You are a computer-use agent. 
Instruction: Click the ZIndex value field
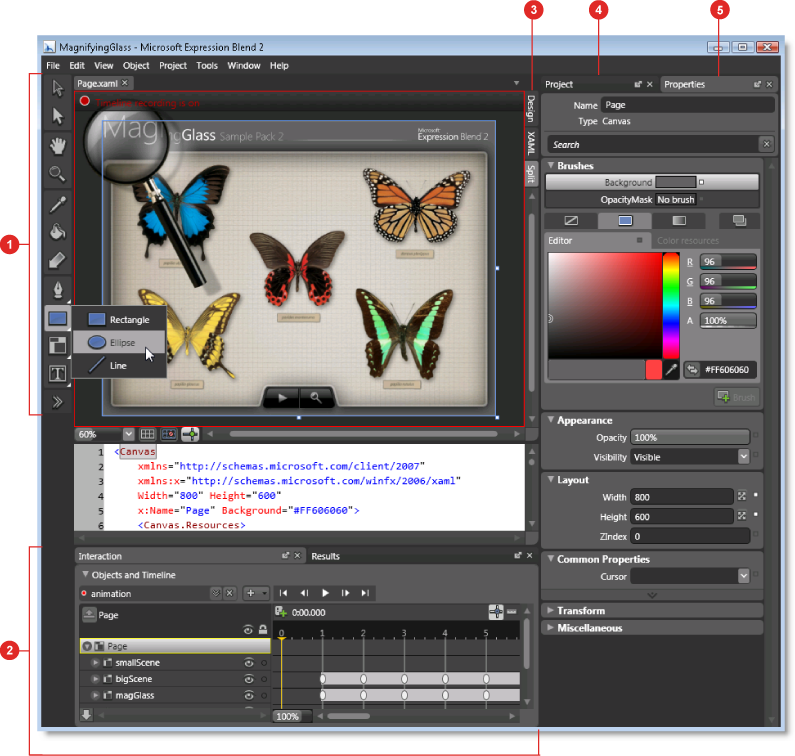coord(690,536)
